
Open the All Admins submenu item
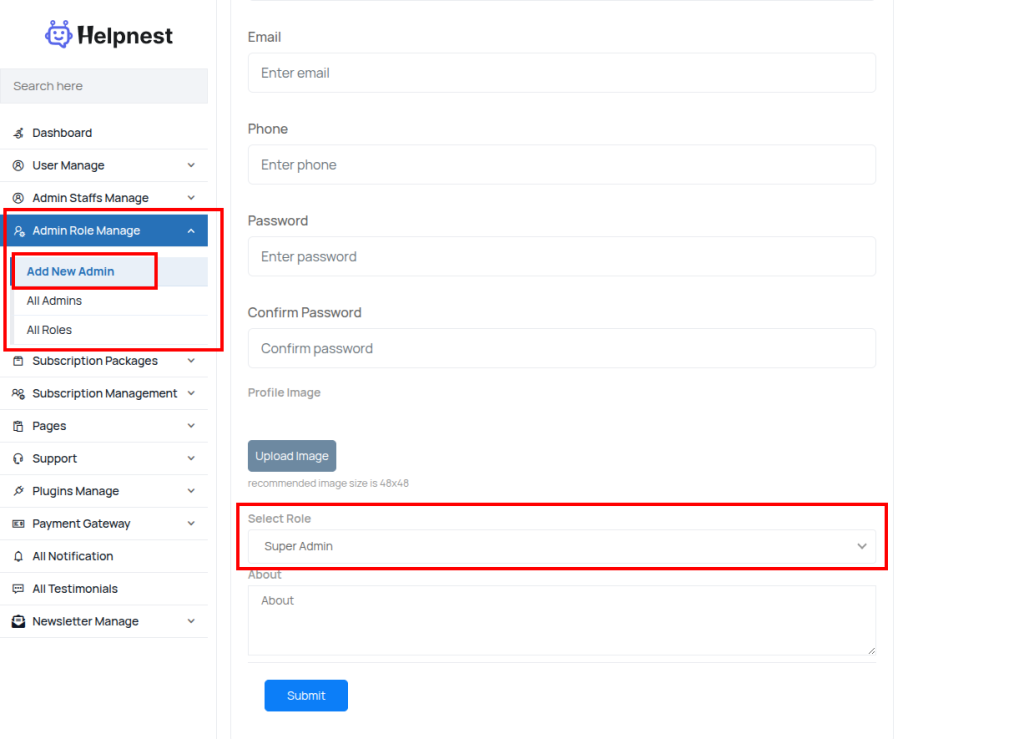tap(55, 301)
